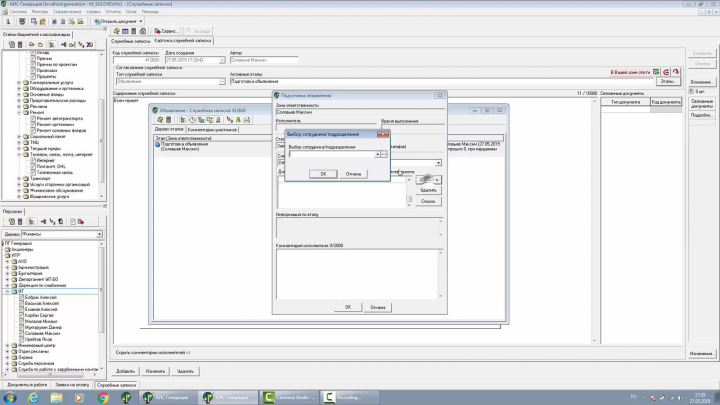
Task: Open Internet Explorer from the taskbar
Action: point(33,397)
